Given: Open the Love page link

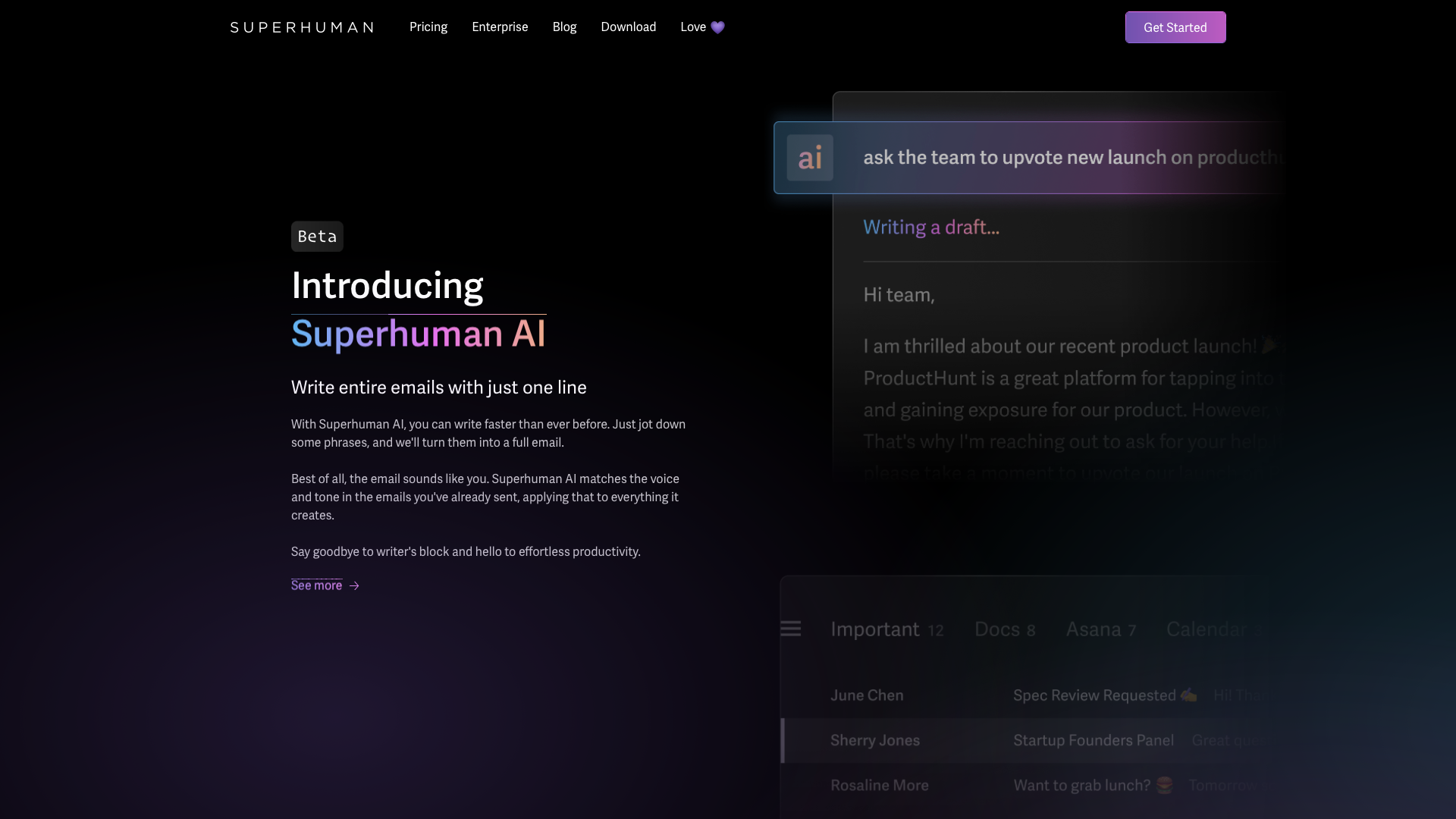Looking at the screenshot, I should [x=703, y=27].
